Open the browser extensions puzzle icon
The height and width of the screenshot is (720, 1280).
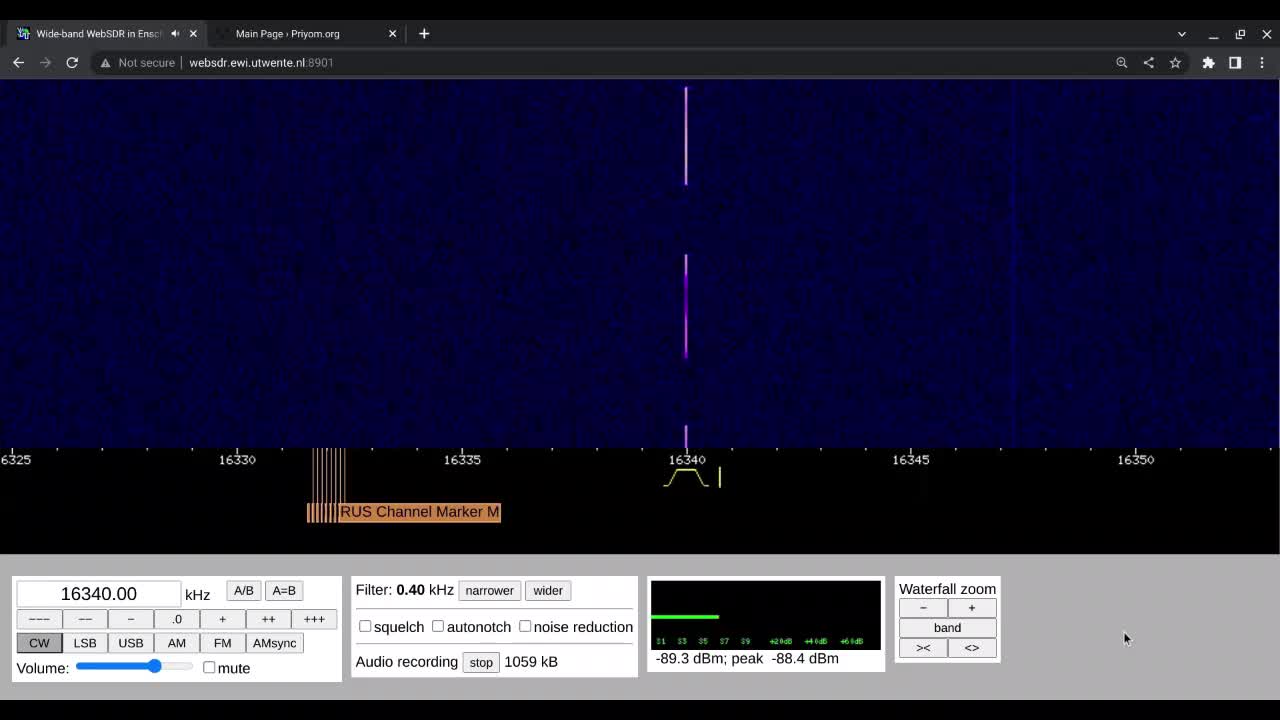pyautogui.click(x=1208, y=62)
